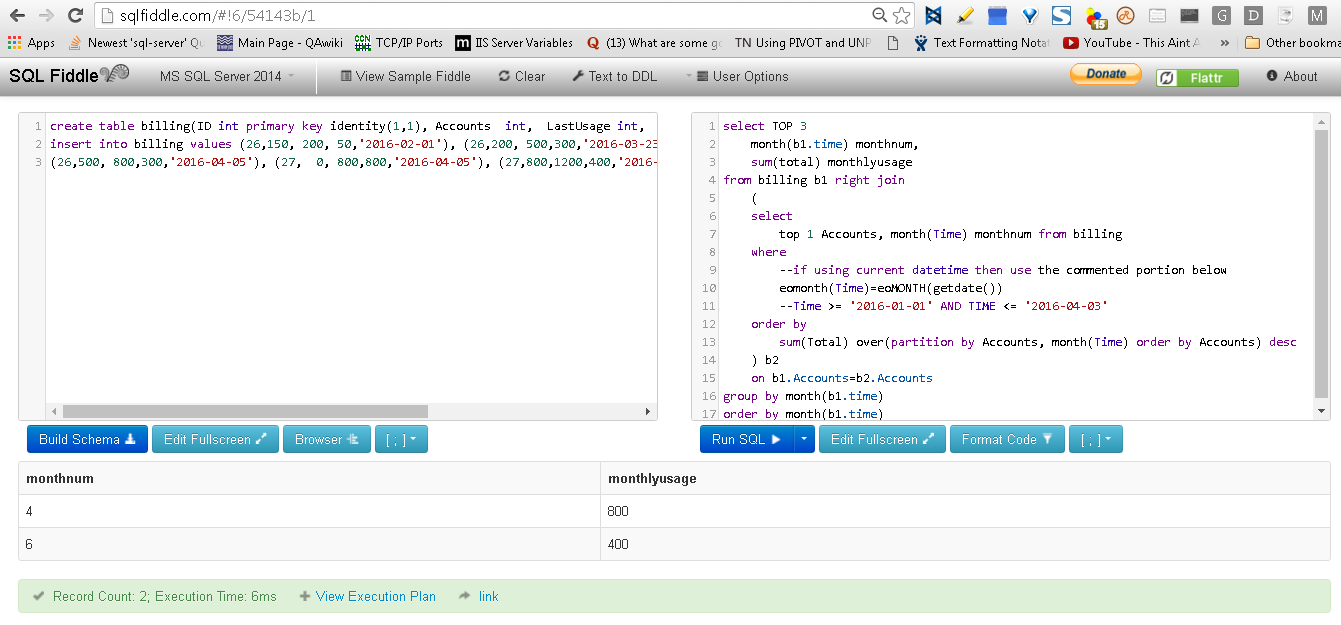This screenshot has height=625, width=1341.
Task: Open the gray M extension icon
Action: tap(1317, 16)
